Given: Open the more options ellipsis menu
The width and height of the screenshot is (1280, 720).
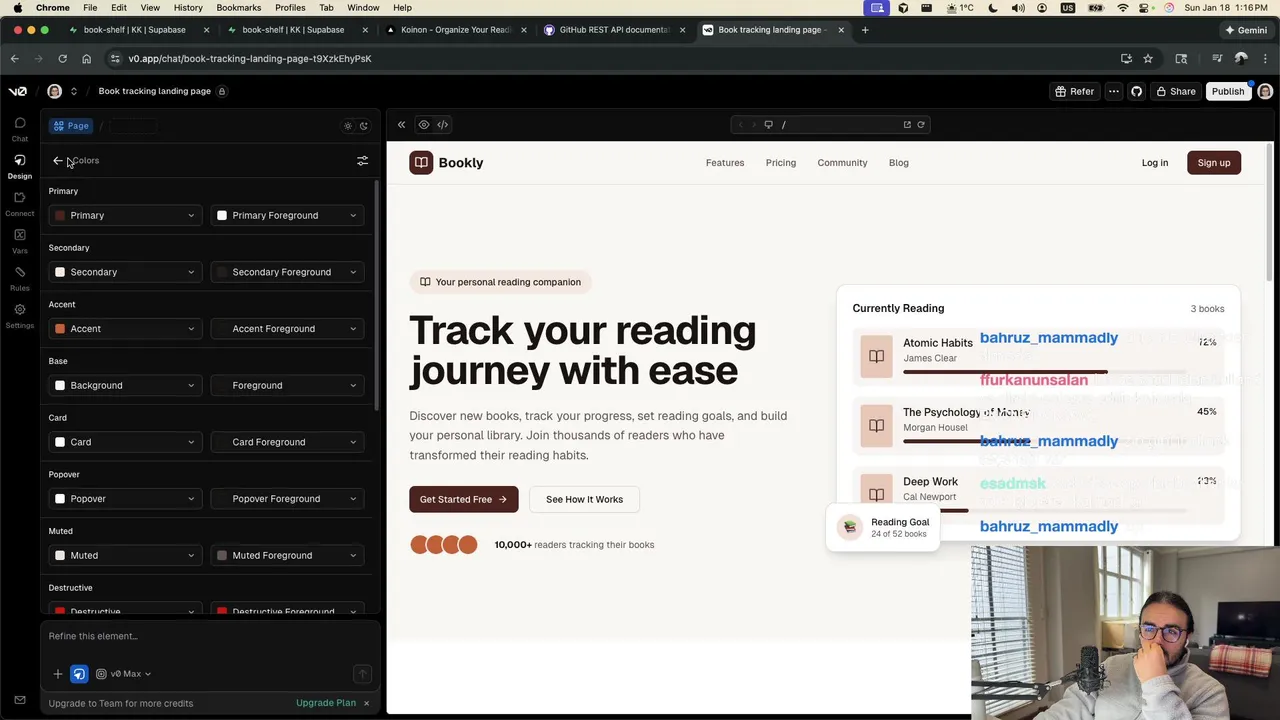Looking at the screenshot, I should pyautogui.click(x=1113, y=91).
